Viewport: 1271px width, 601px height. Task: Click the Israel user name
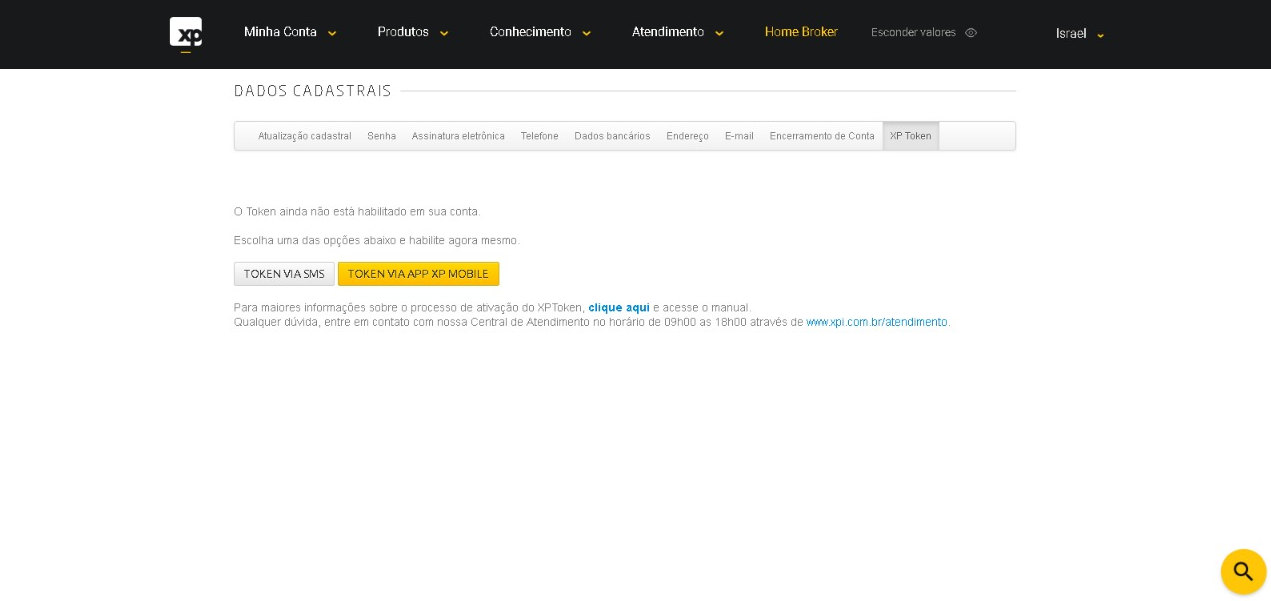tap(1071, 33)
